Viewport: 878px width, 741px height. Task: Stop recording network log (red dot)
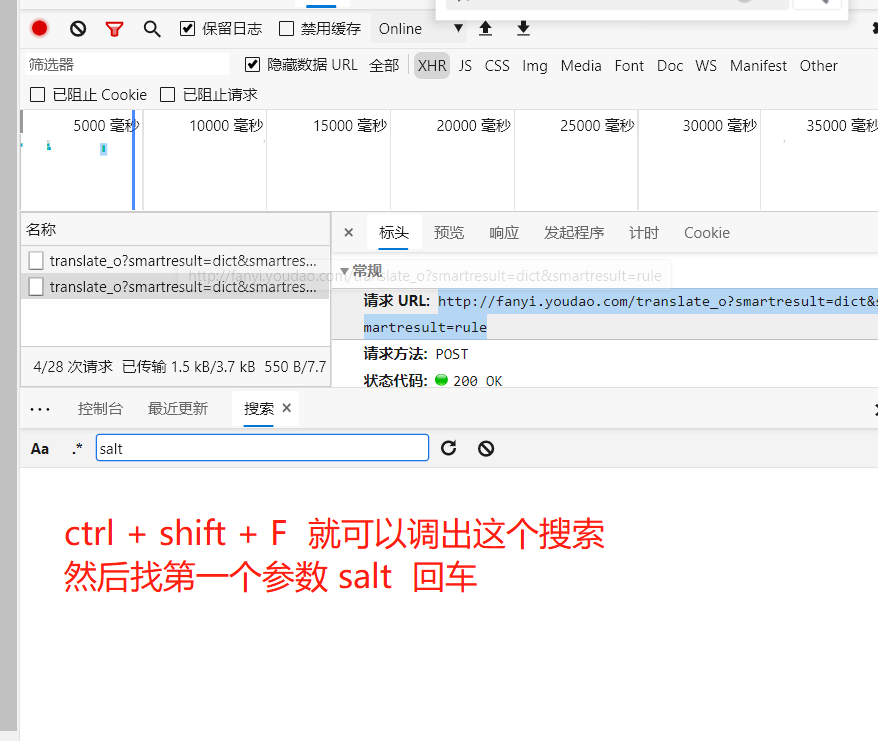(39, 29)
